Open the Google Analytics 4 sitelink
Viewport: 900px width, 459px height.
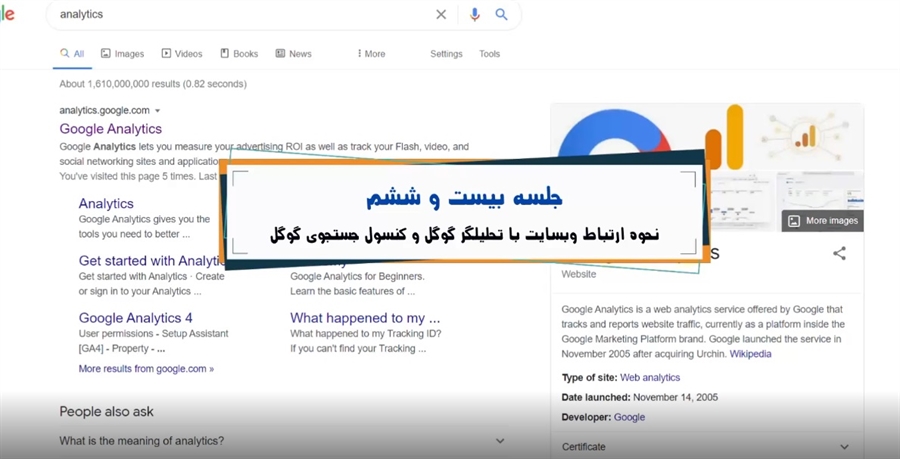(135, 318)
